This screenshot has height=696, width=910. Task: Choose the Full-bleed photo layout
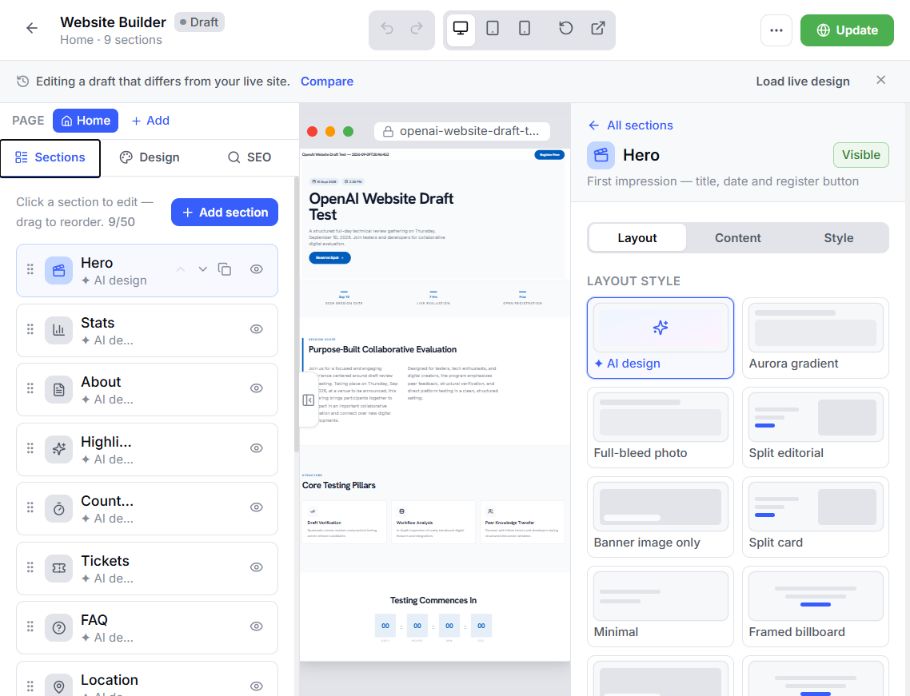point(660,428)
